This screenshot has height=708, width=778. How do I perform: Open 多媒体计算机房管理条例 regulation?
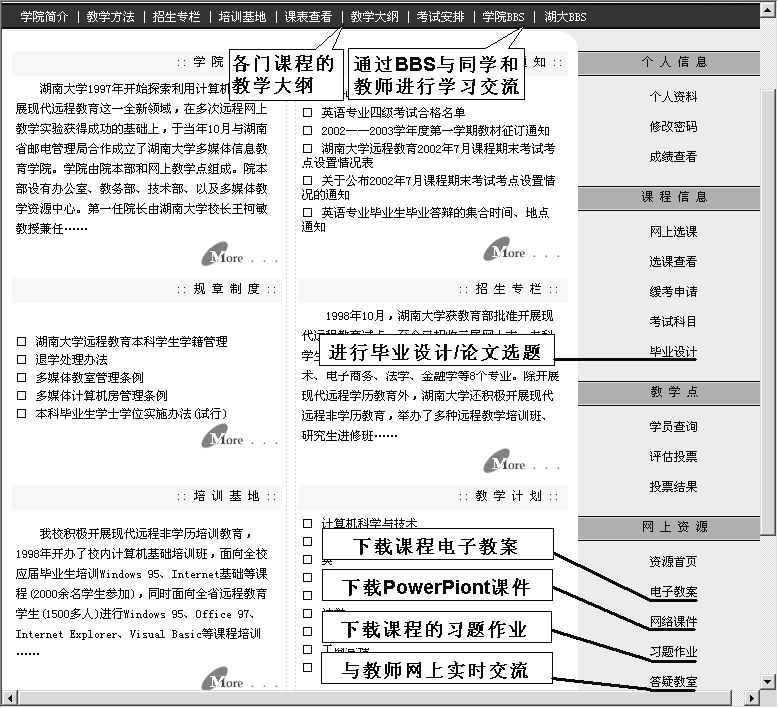click(101, 395)
